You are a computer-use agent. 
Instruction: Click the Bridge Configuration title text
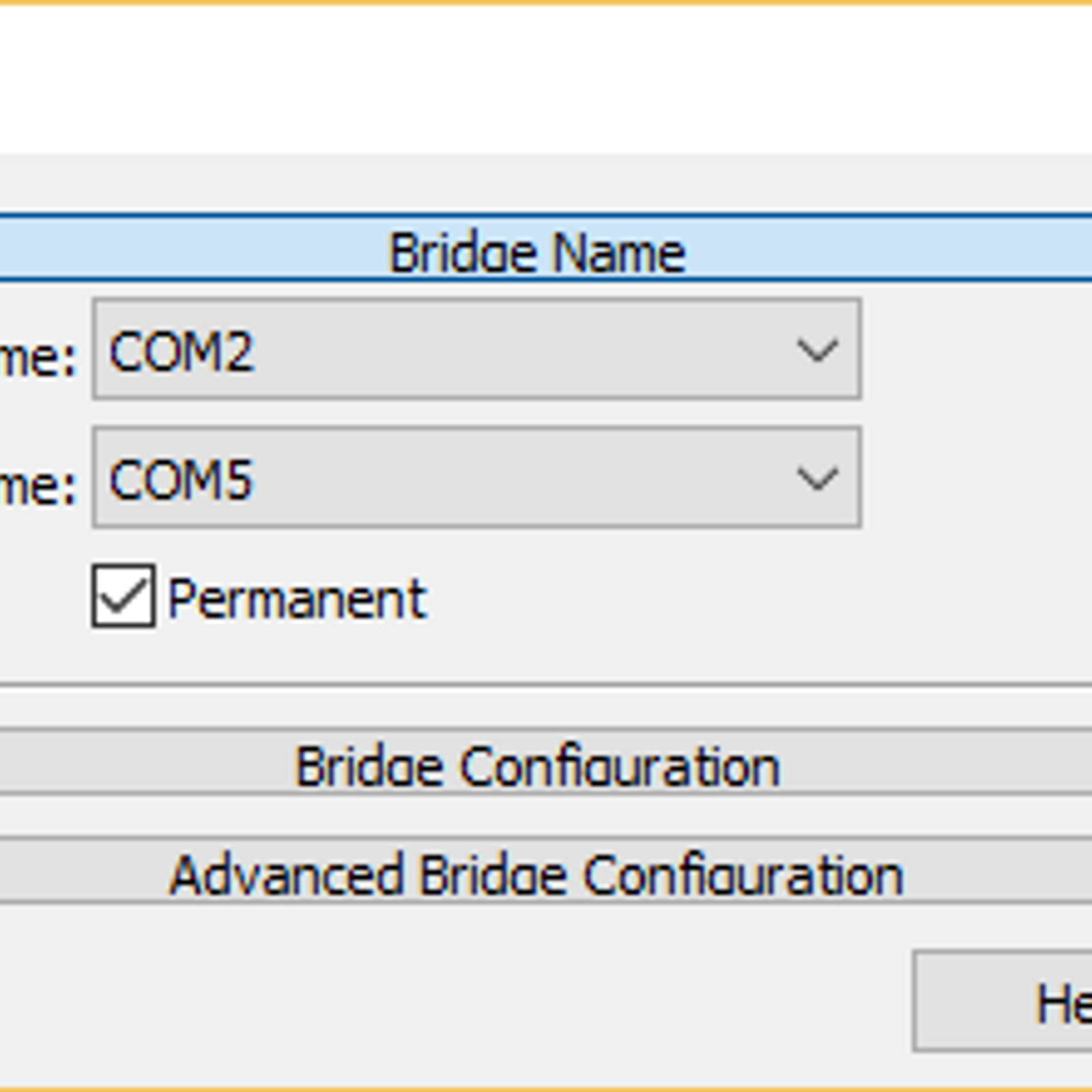coord(537,766)
